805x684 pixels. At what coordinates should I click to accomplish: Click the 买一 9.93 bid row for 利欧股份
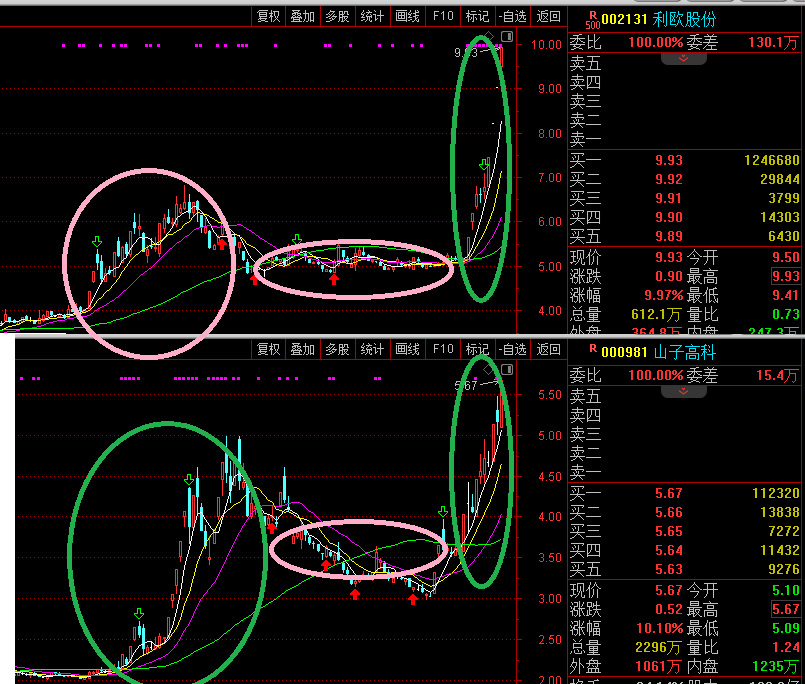(684, 160)
